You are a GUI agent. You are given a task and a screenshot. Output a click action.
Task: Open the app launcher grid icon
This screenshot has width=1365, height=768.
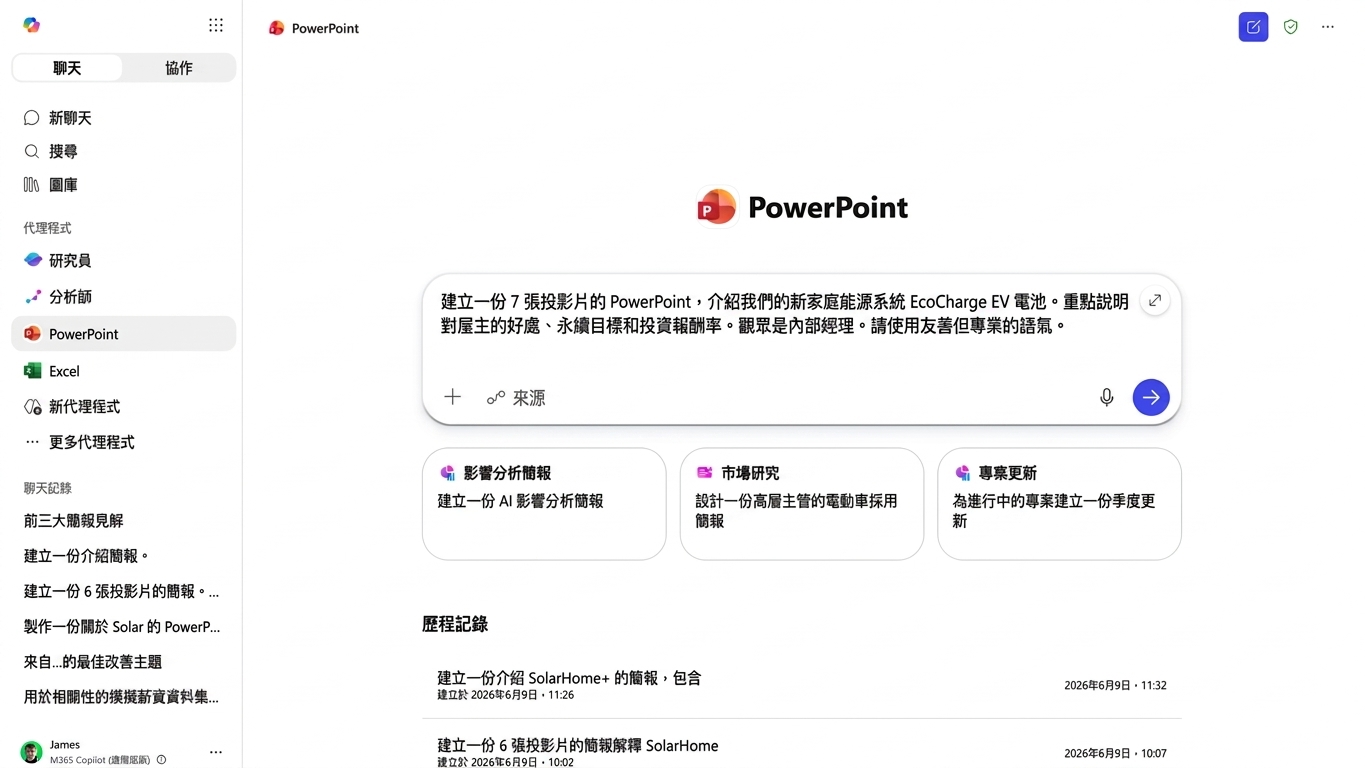click(216, 25)
